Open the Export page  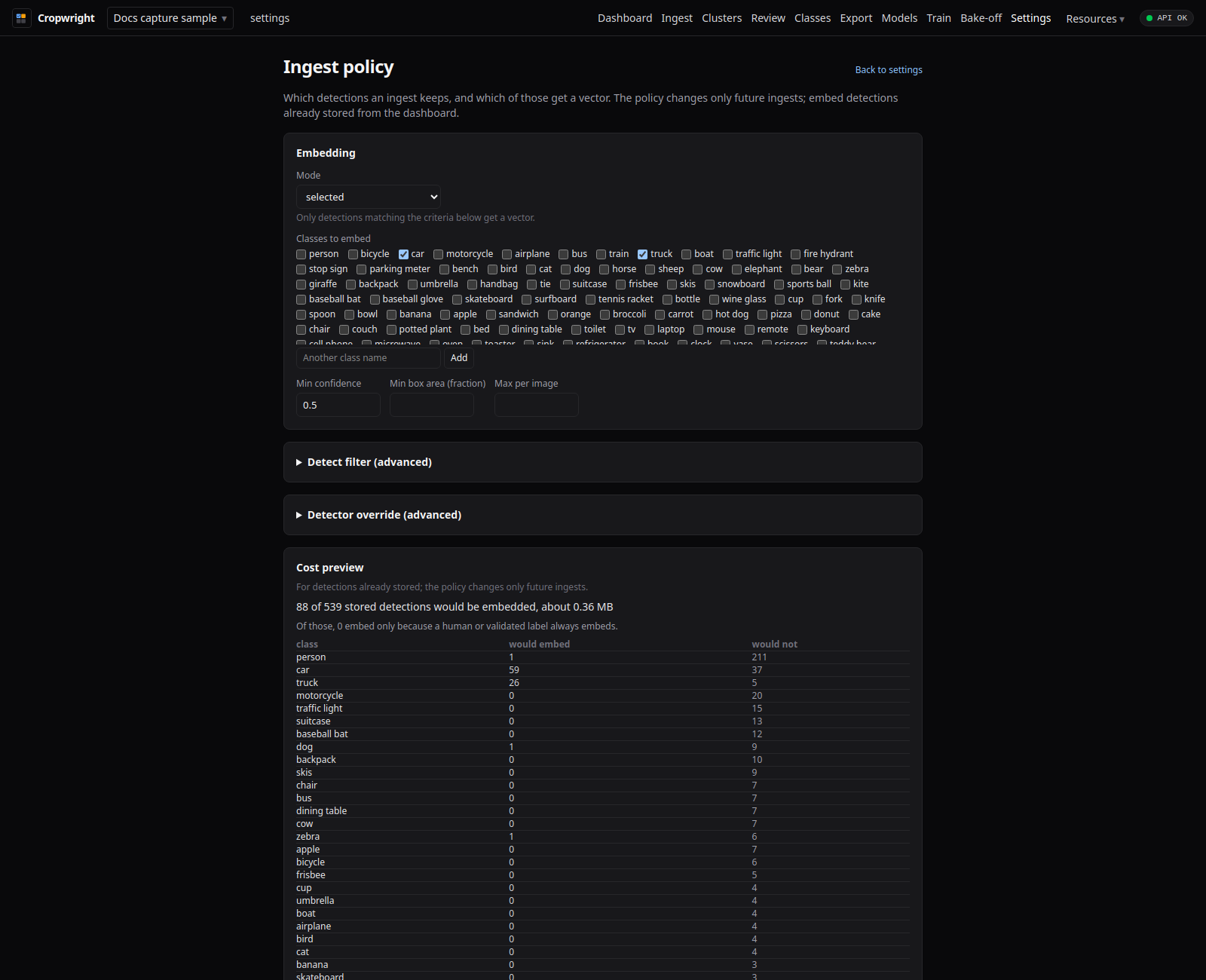pos(856,18)
